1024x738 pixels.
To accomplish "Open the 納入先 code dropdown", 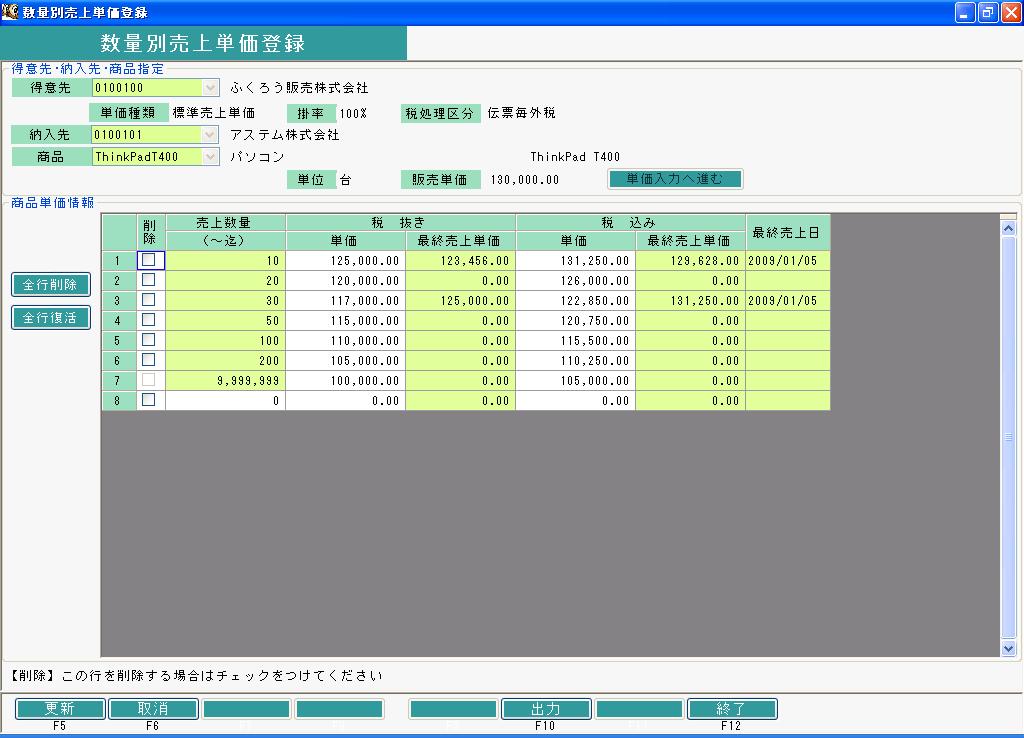I will pyautogui.click(x=210, y=135).
